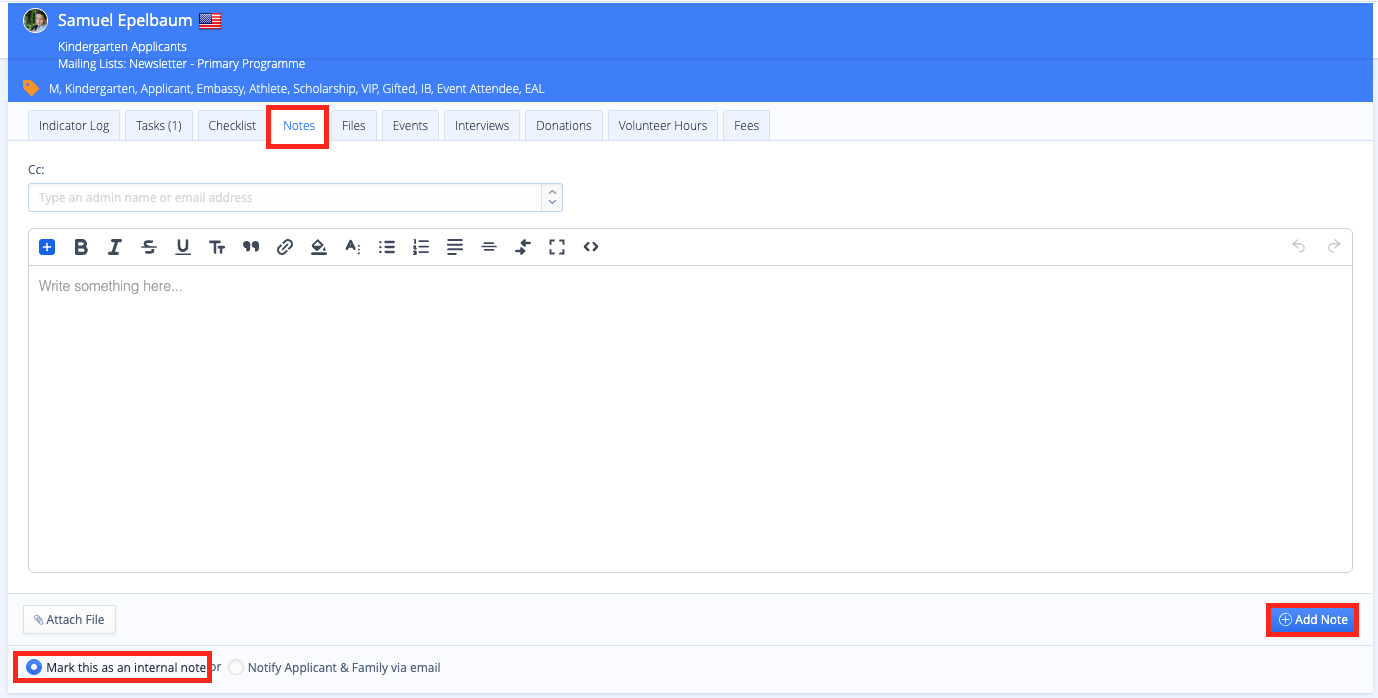Open the code view of the editor

pos(591,247)
